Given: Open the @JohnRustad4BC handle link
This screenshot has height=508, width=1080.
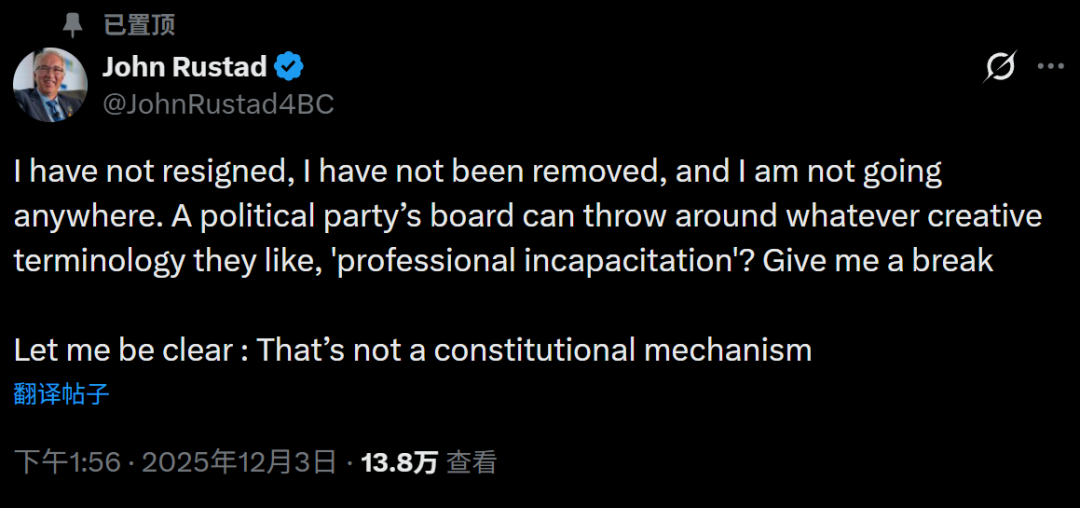Looking at the screenshot, I should (x=218, y=104).
